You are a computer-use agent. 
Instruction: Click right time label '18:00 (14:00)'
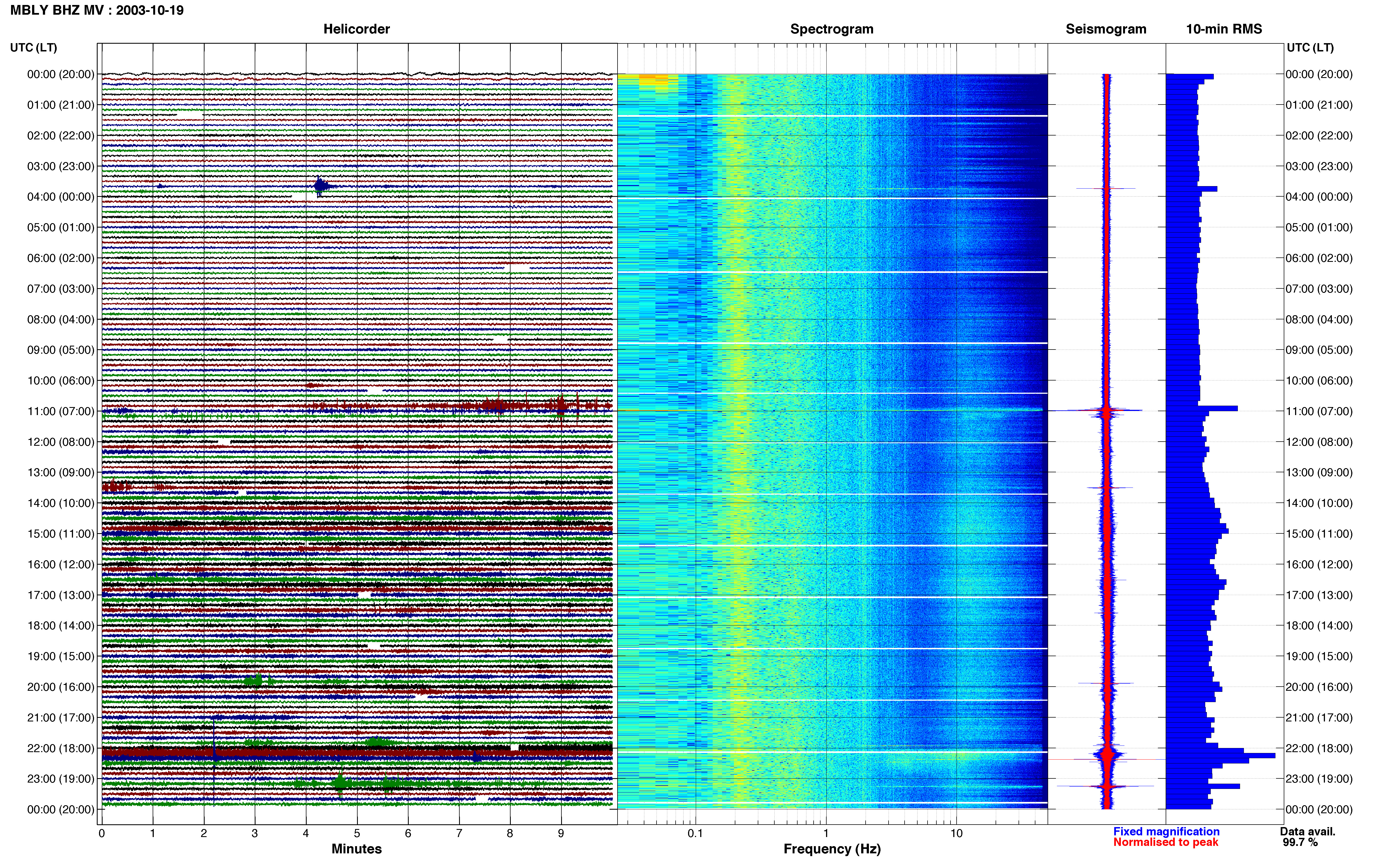[1319, 626]
